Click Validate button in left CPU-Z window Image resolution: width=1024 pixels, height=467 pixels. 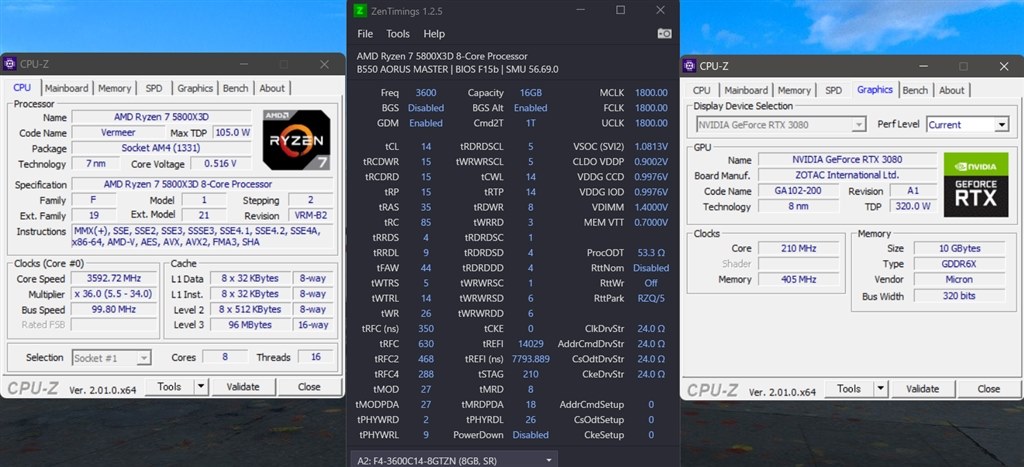click(243, 387)
